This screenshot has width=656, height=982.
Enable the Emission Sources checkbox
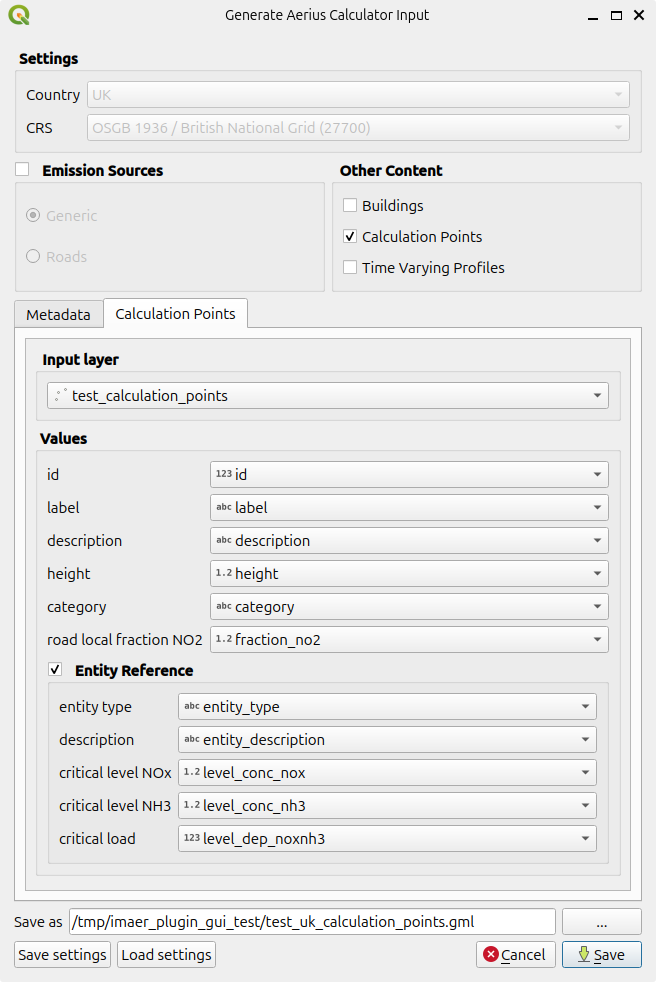[22, 170]
